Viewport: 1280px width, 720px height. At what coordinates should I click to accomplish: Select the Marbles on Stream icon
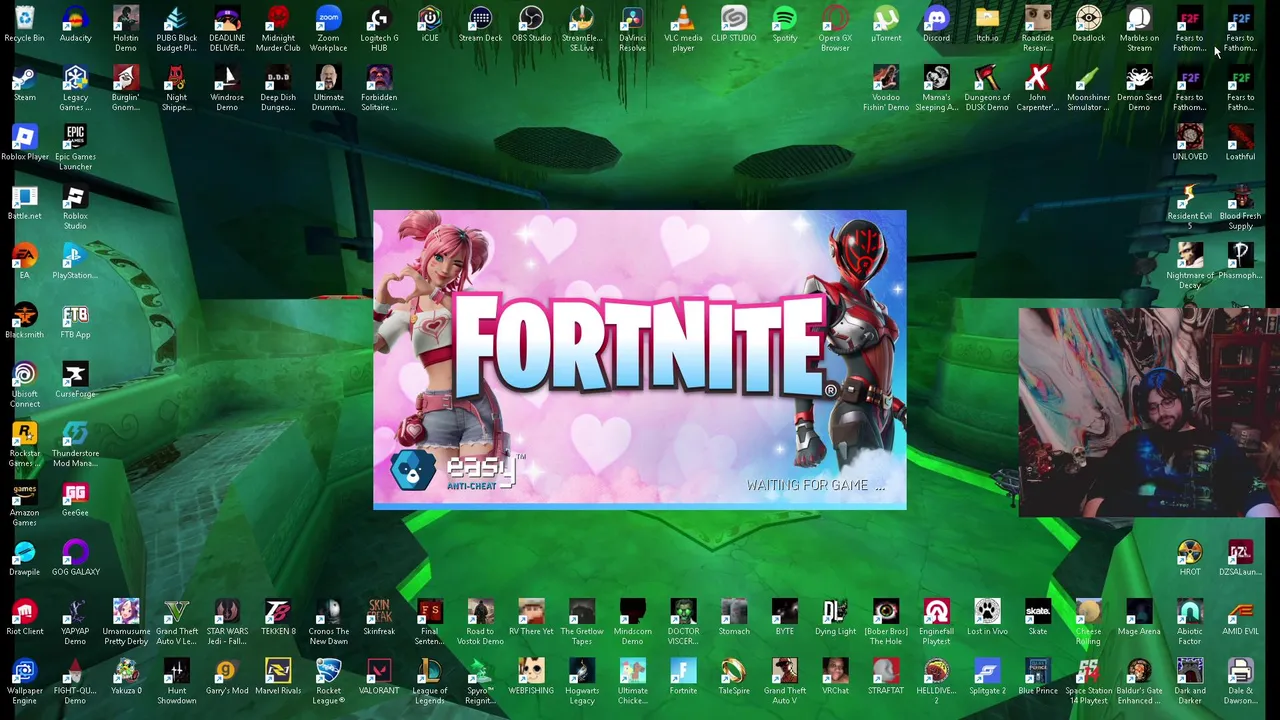point(1139,29)
